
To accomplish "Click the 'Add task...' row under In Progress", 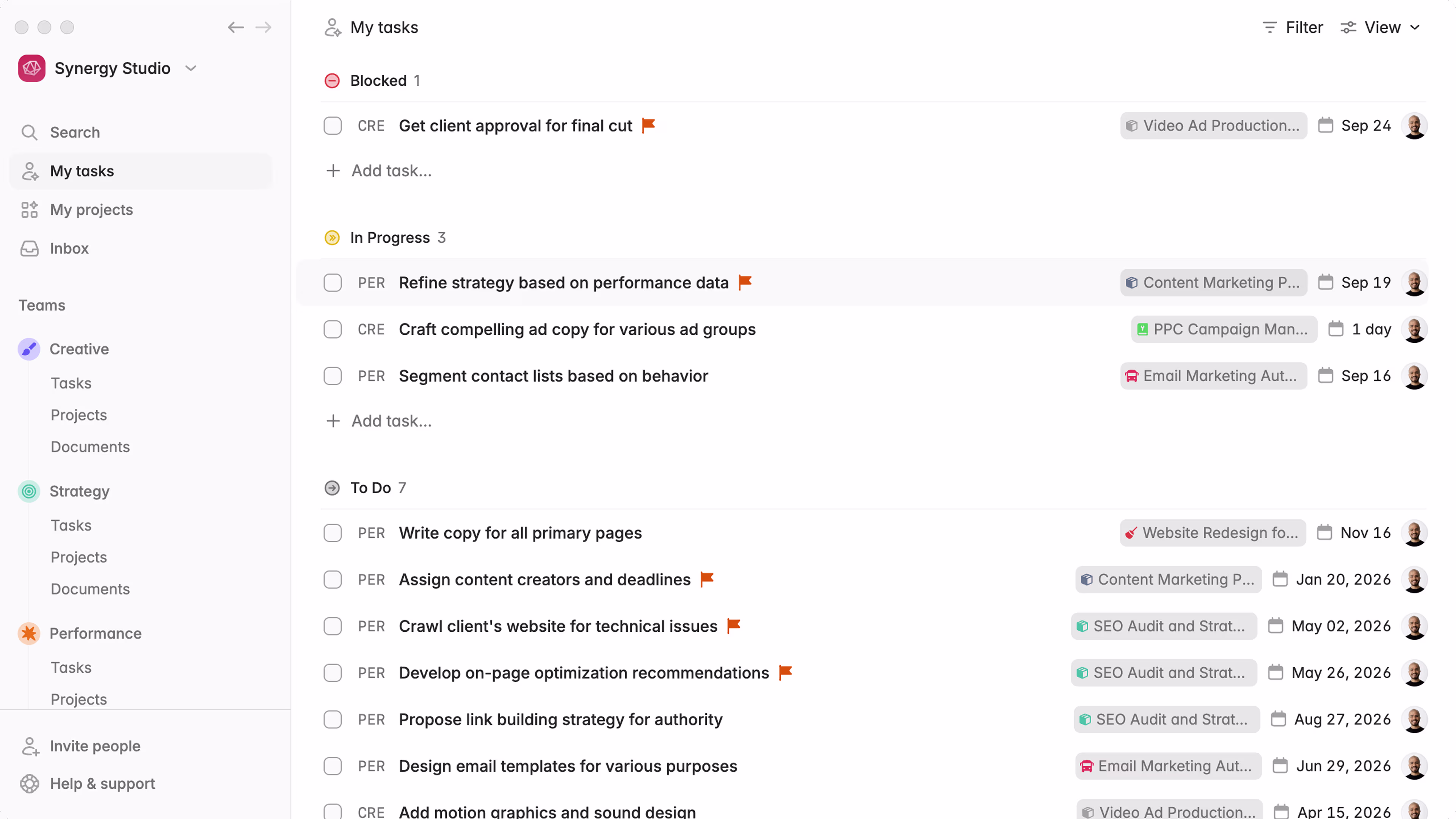I will (378, 420).
